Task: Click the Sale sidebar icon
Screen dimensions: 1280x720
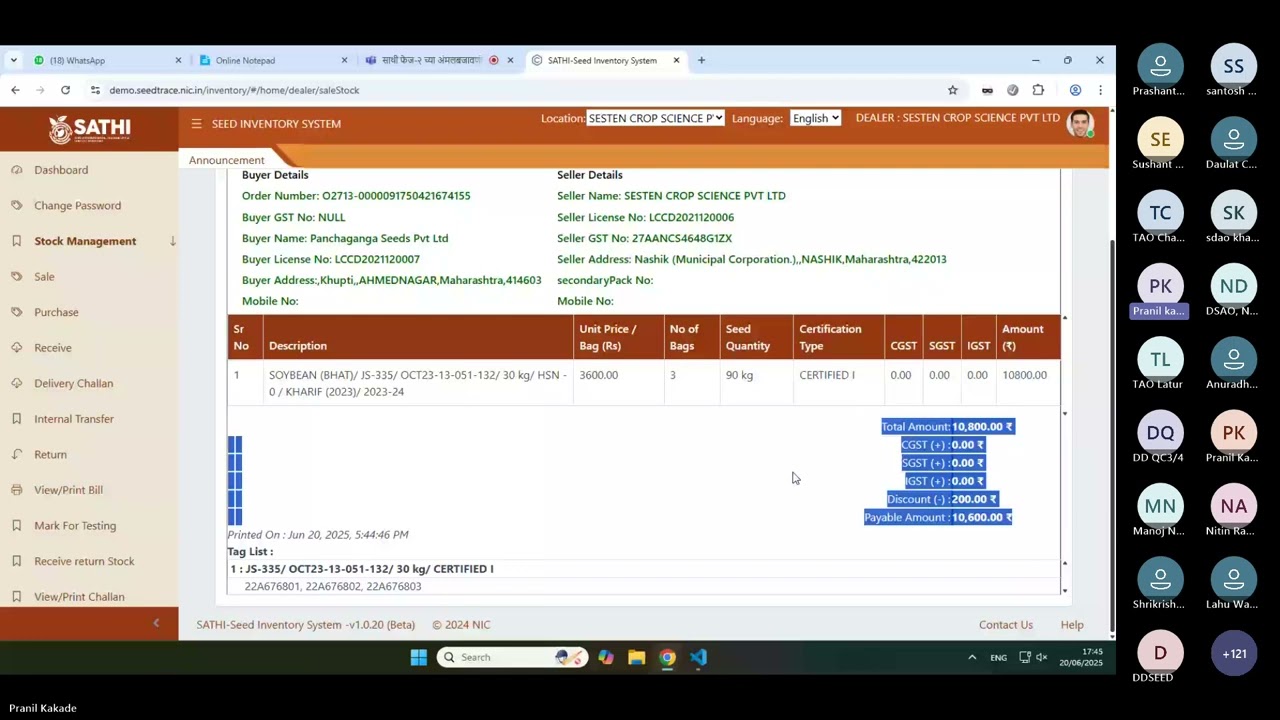Action: pos(17,277)
